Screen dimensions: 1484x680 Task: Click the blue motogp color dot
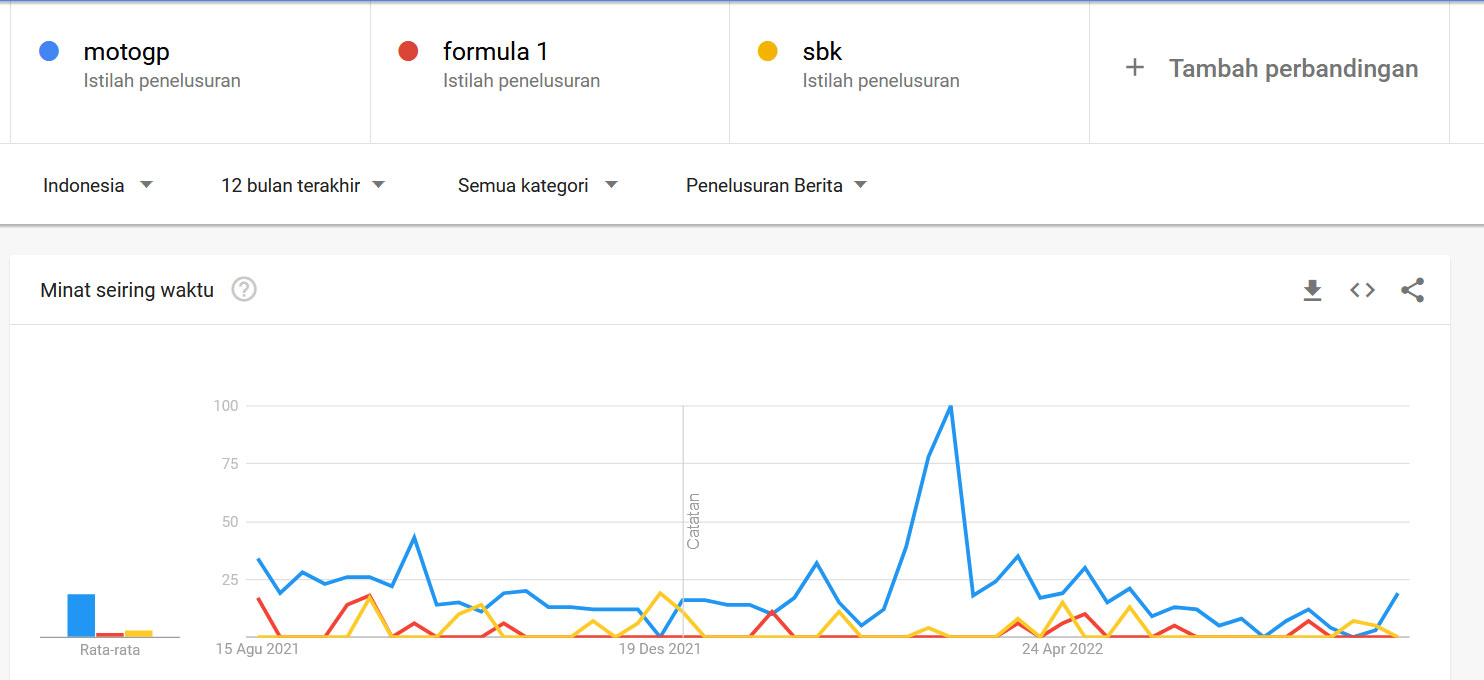(x=48, y=51)
